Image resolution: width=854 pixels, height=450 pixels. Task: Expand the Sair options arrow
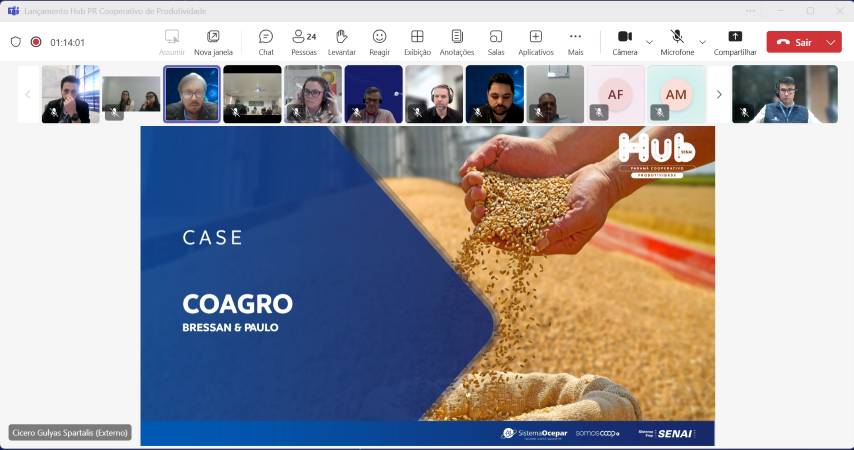(831, 42)
